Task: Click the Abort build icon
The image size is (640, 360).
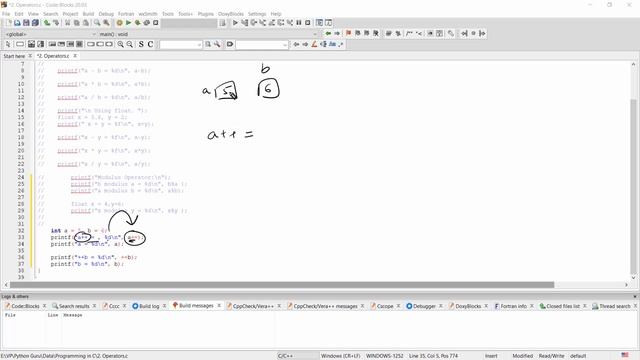Action: pos(156,23)
